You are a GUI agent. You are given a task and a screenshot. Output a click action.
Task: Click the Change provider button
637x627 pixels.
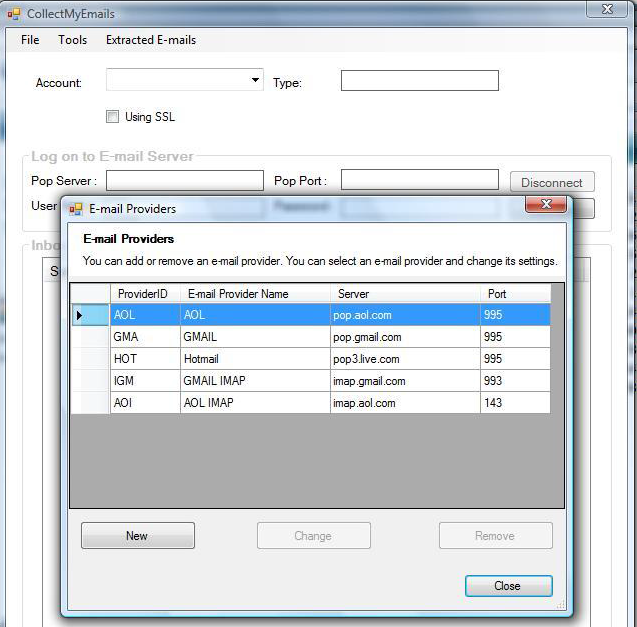pyautogui.click(x=314, y=536)
